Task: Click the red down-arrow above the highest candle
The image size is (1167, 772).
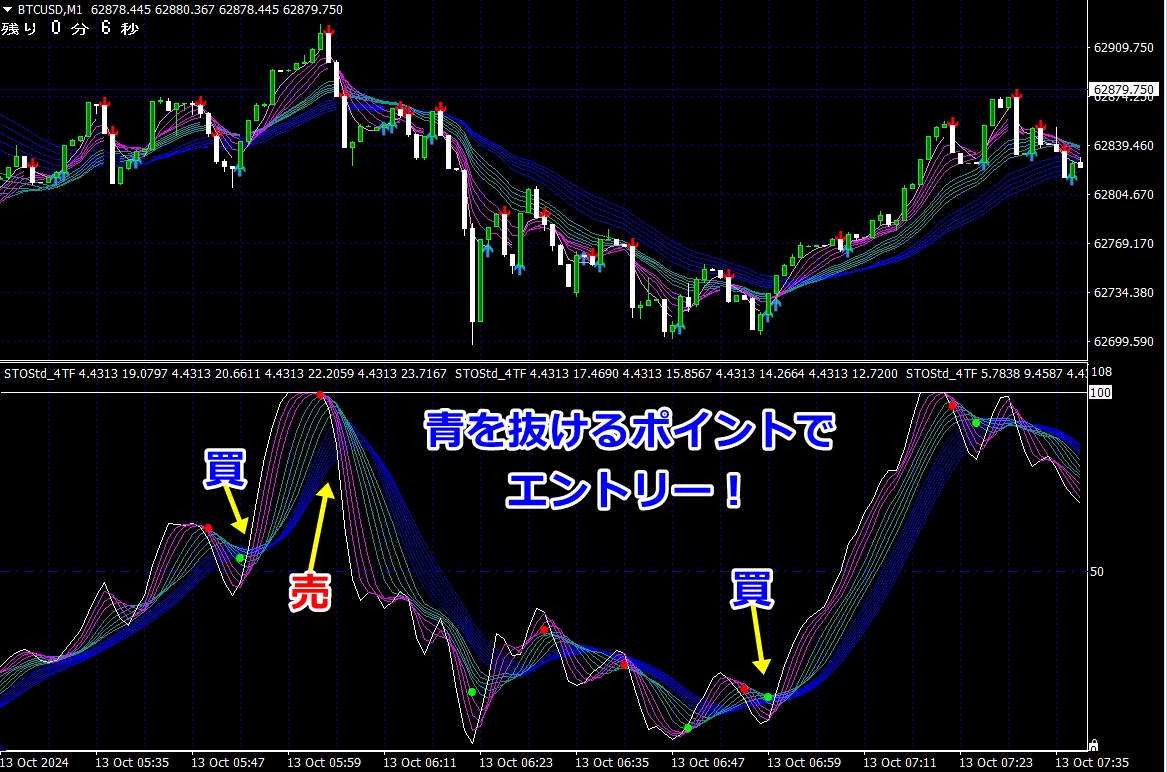Action: click(328, 31)
